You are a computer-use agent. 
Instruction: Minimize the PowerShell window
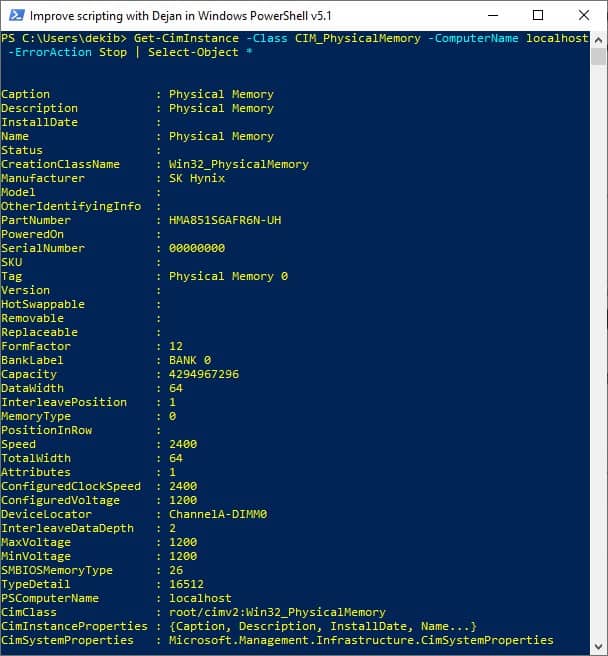coord(493,15)
